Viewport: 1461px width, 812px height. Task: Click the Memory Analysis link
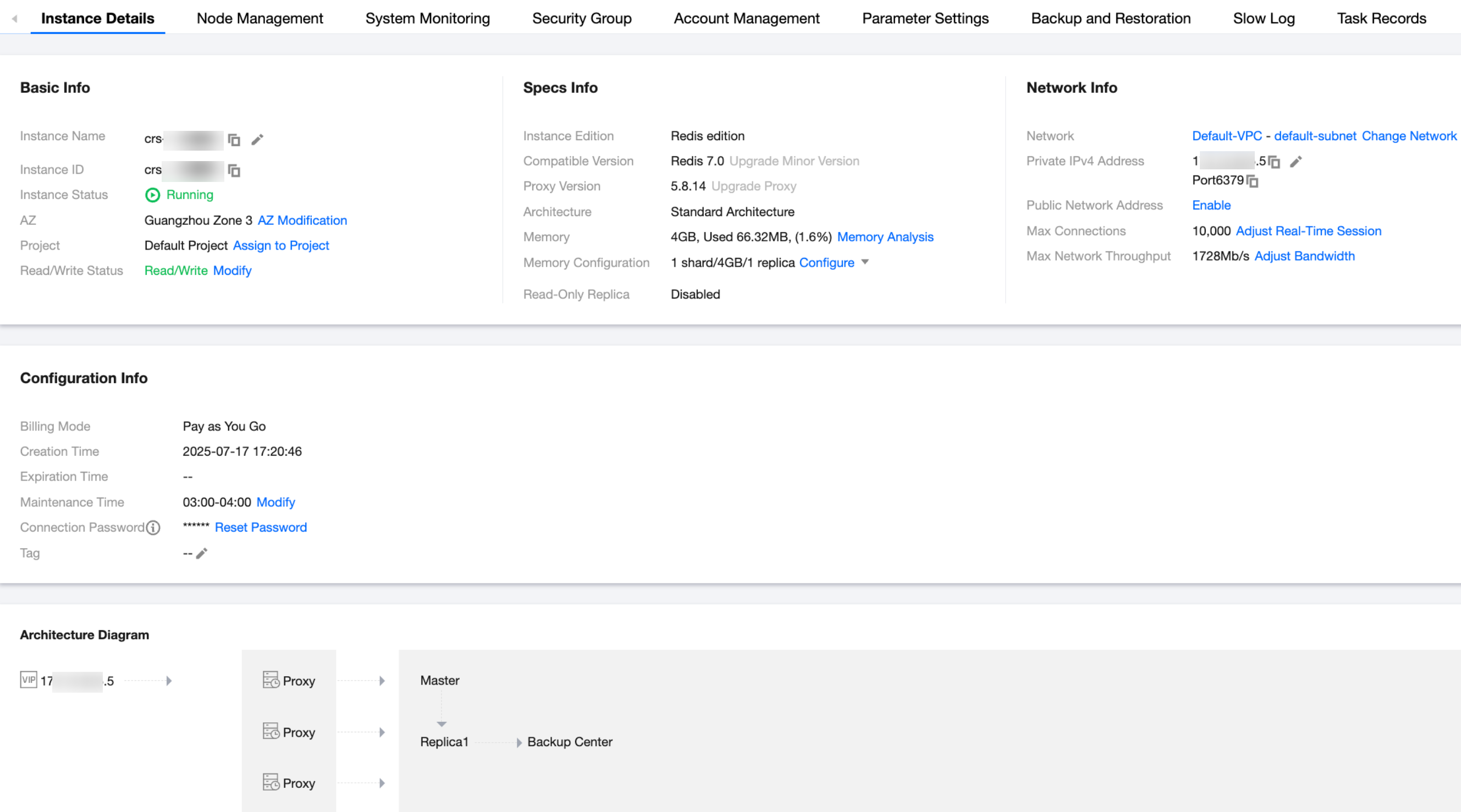click(x=885, y=237)
